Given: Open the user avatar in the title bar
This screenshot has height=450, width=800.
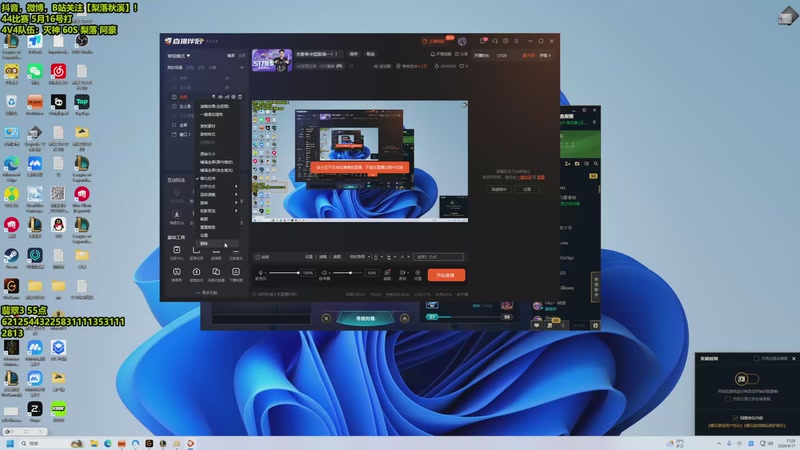Looking at the screenshot, I should pos(462,41).
